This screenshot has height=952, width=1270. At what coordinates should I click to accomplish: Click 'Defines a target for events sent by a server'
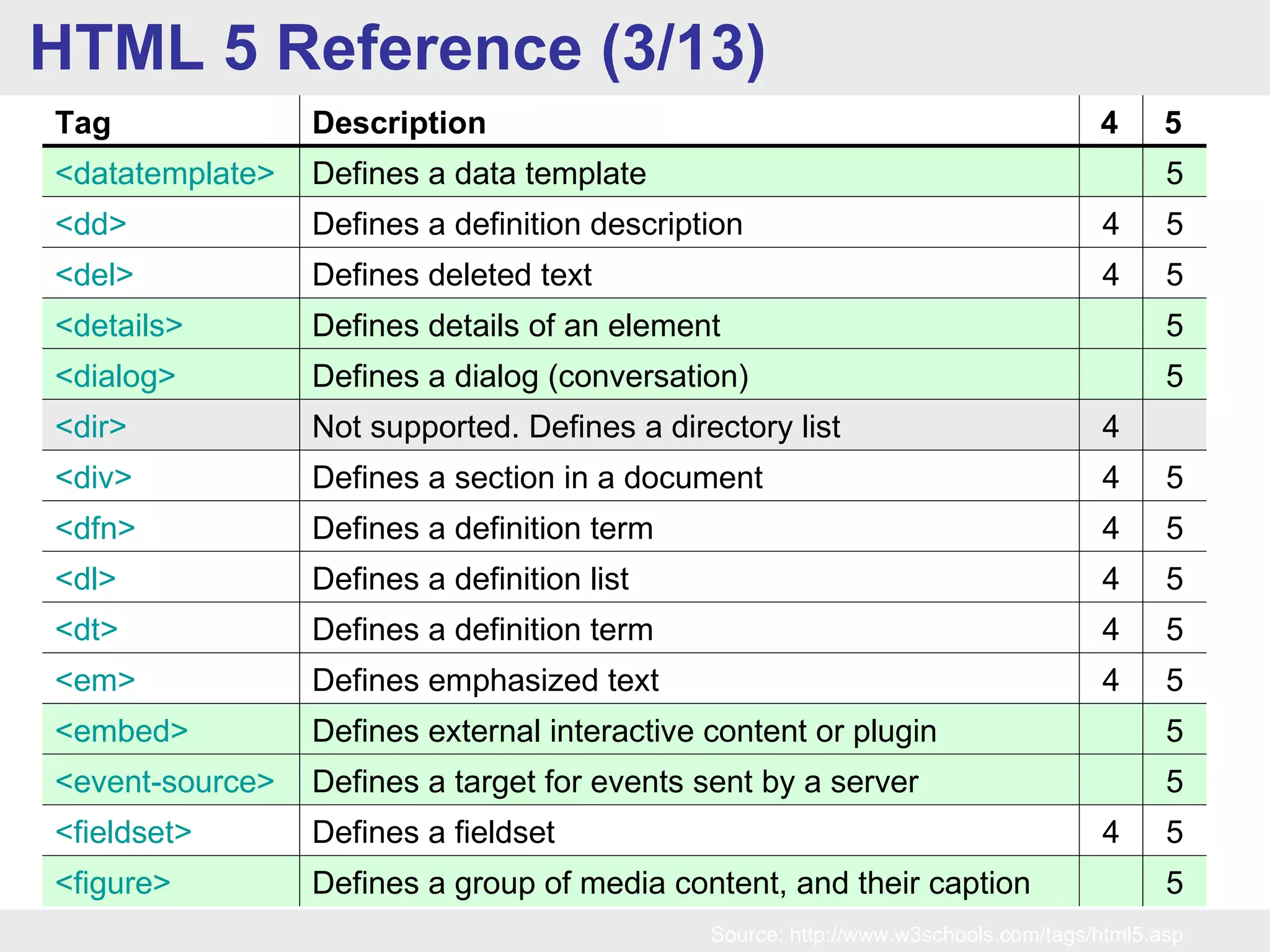pos(615,782)
